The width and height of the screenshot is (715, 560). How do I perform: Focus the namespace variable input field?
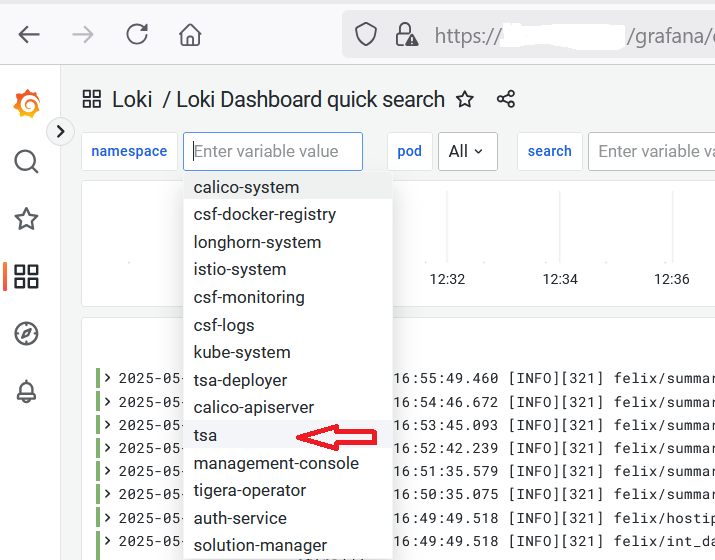click(x=273, y=151)
